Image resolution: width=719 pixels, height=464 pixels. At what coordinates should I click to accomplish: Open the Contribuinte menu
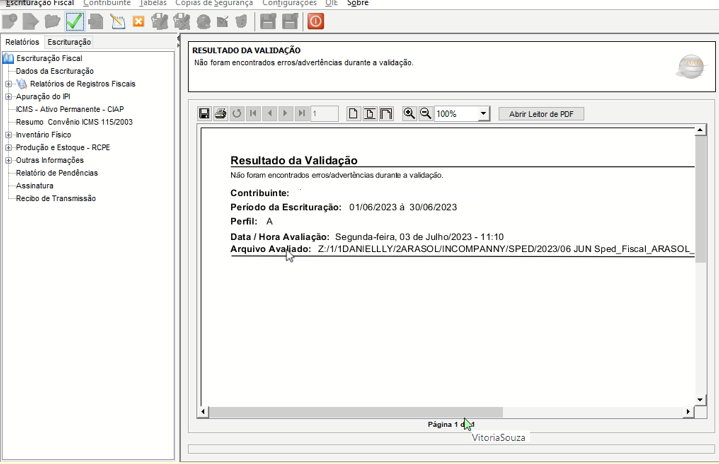(x=107, y=3)
